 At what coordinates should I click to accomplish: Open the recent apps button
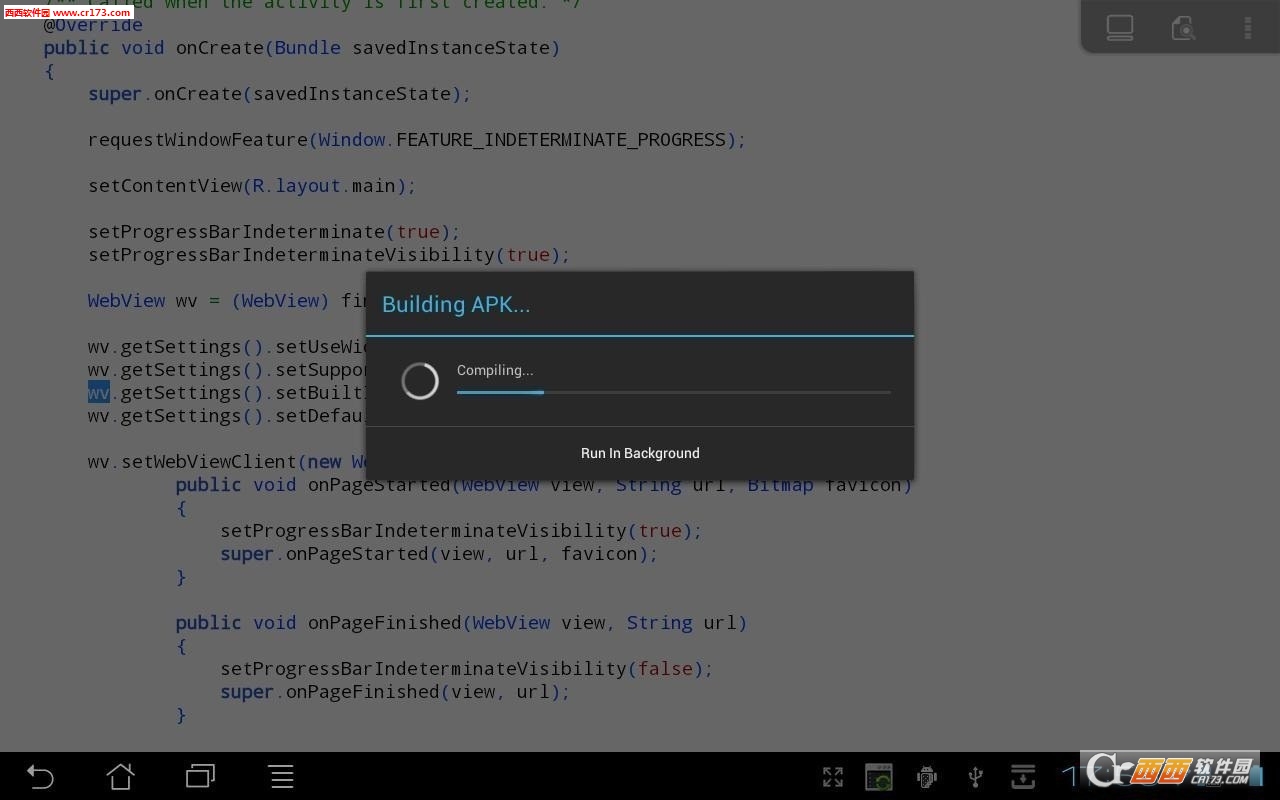coord(200,776)
